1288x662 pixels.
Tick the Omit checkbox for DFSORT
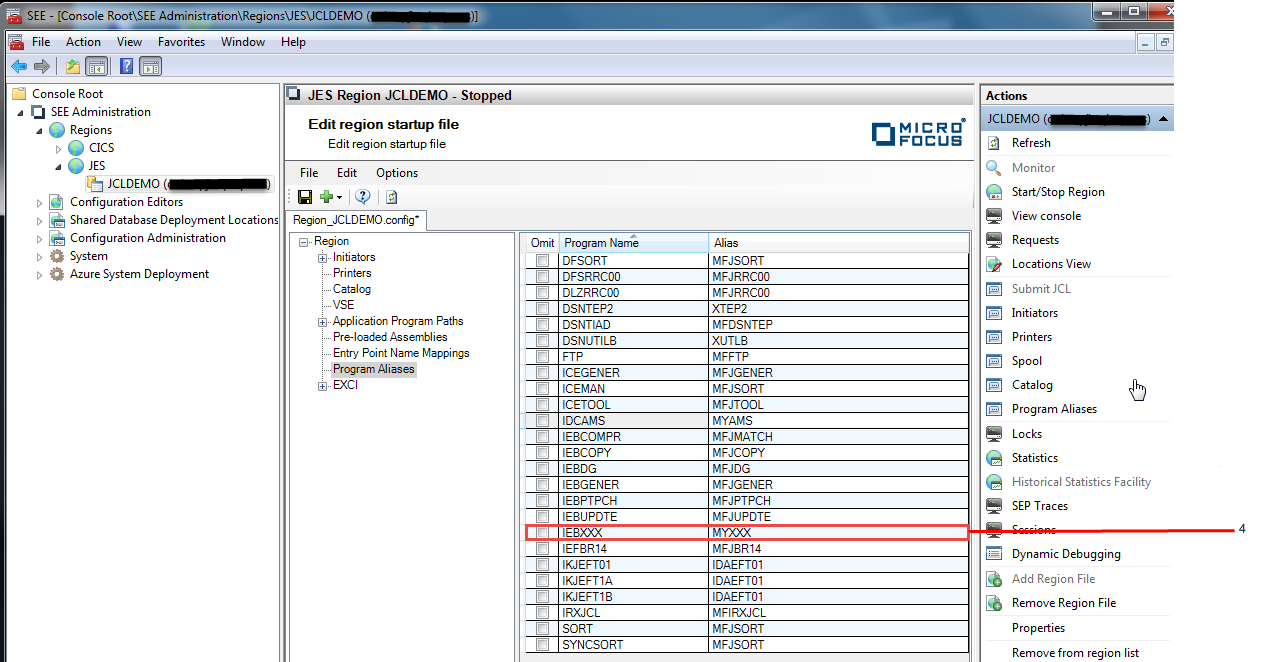[542, 261]
